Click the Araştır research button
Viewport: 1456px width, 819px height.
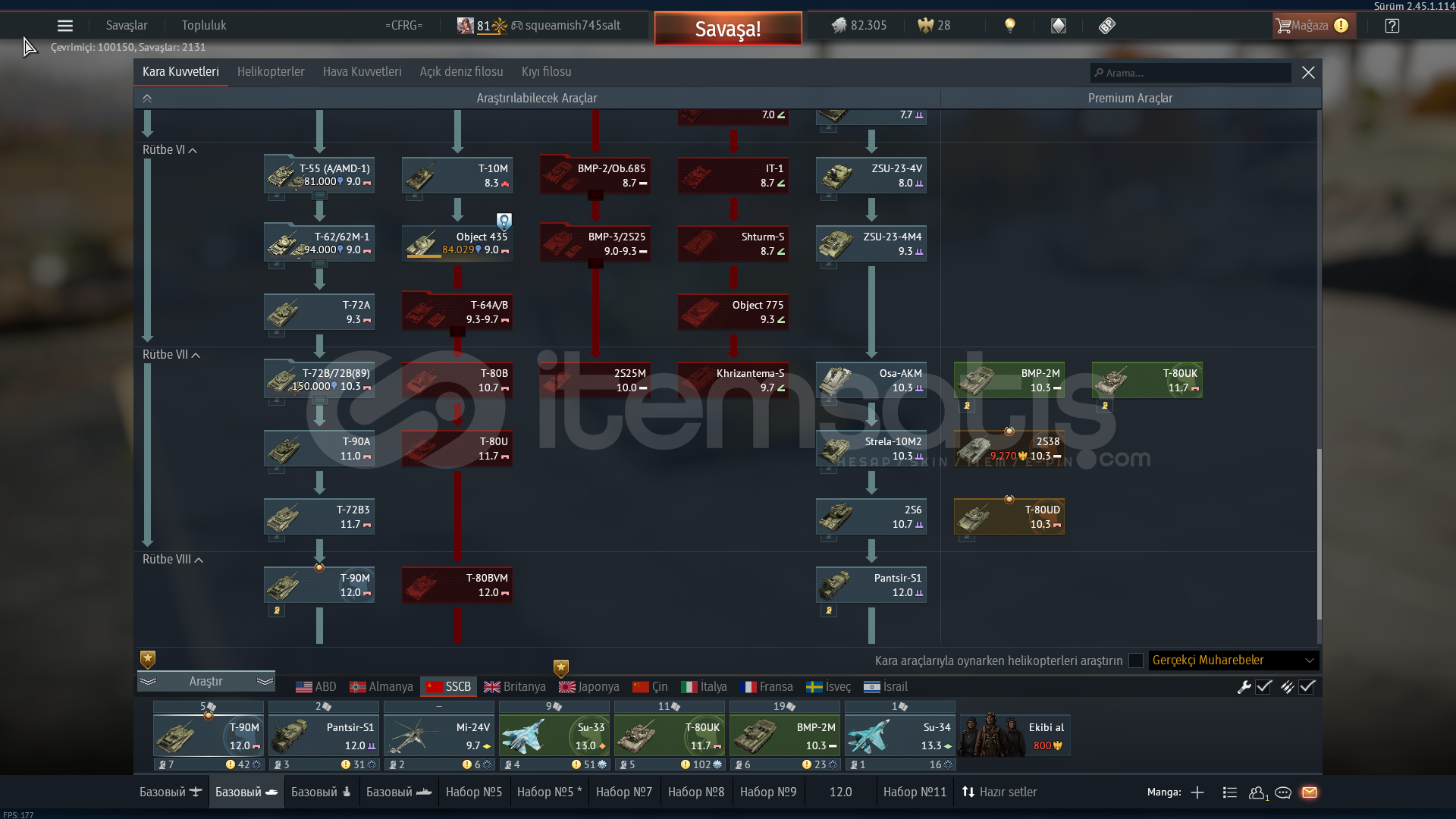coord(206,682)
